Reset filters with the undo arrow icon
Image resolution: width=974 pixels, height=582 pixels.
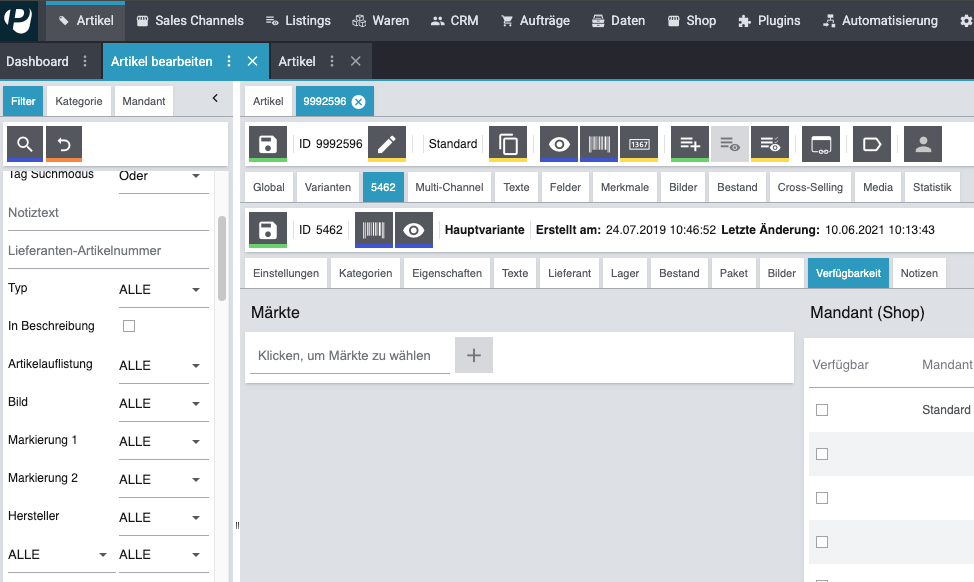pyautogui.click(x=64, y=143)
